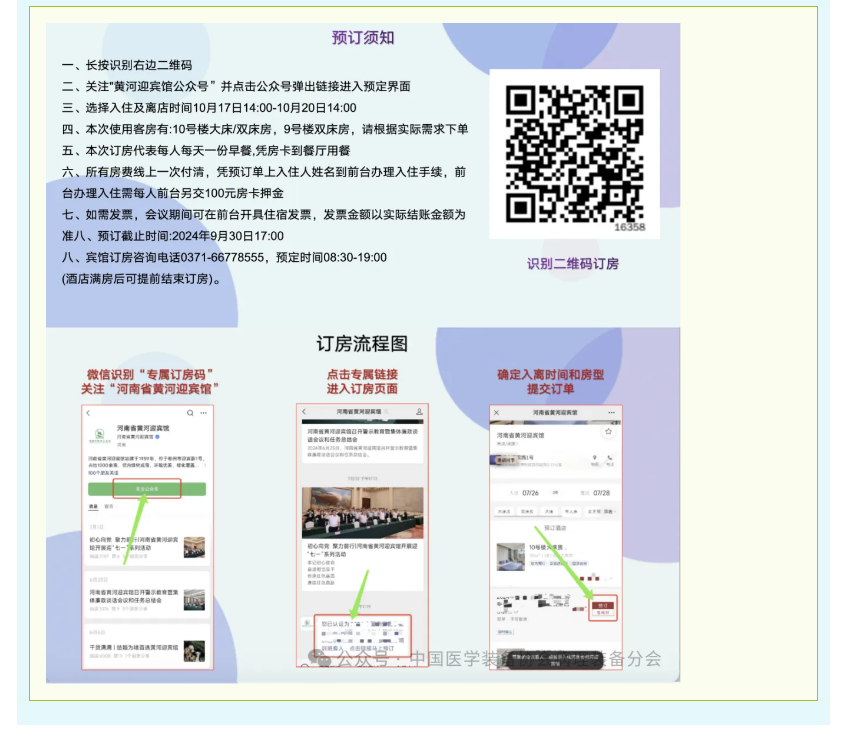The height and width of the screenshot is (743, 847).
Task: Select the 服务 tab in left phone
Action: [109, 507]
